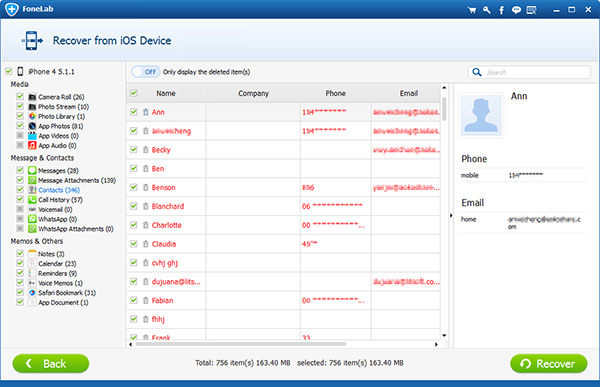Sort by the Company column header
This screenshot has height=387, width=600.
pyautogui.click(x=253, y=93)
